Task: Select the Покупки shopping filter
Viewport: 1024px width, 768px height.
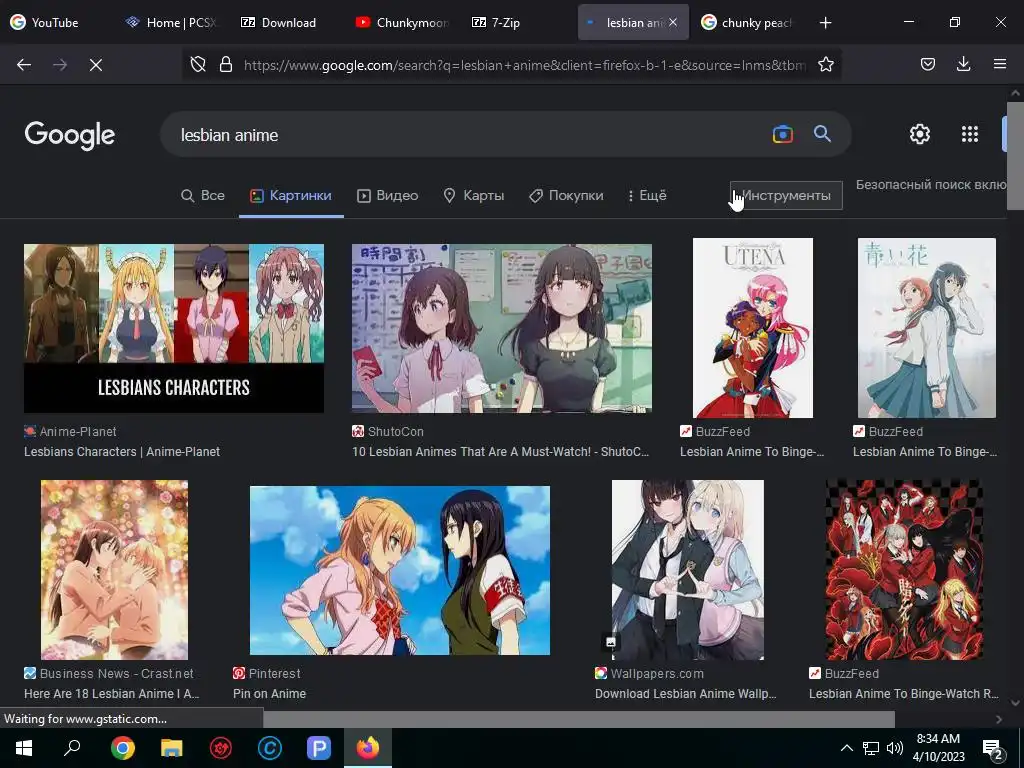Action: 566,195
